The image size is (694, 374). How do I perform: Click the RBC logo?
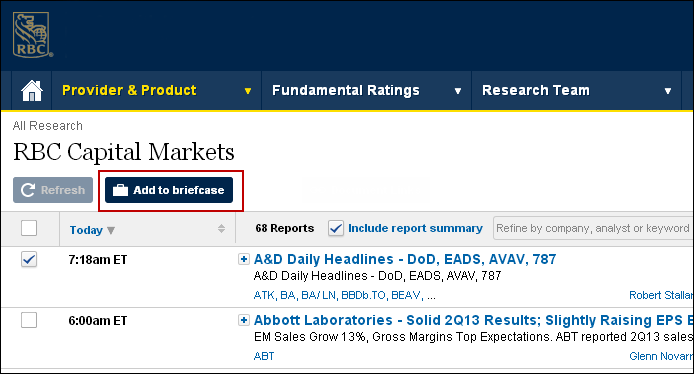pos(32,35)
